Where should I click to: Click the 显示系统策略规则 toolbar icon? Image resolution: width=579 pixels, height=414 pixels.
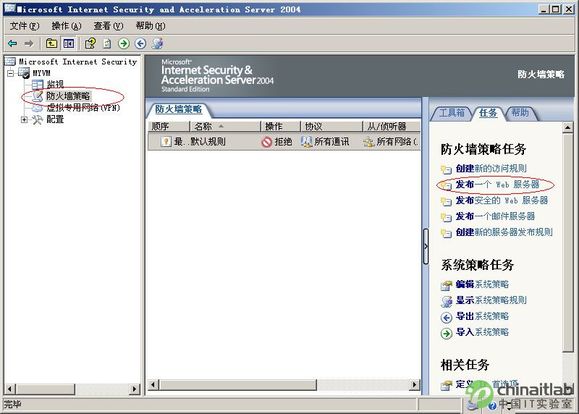coord(158,44)
